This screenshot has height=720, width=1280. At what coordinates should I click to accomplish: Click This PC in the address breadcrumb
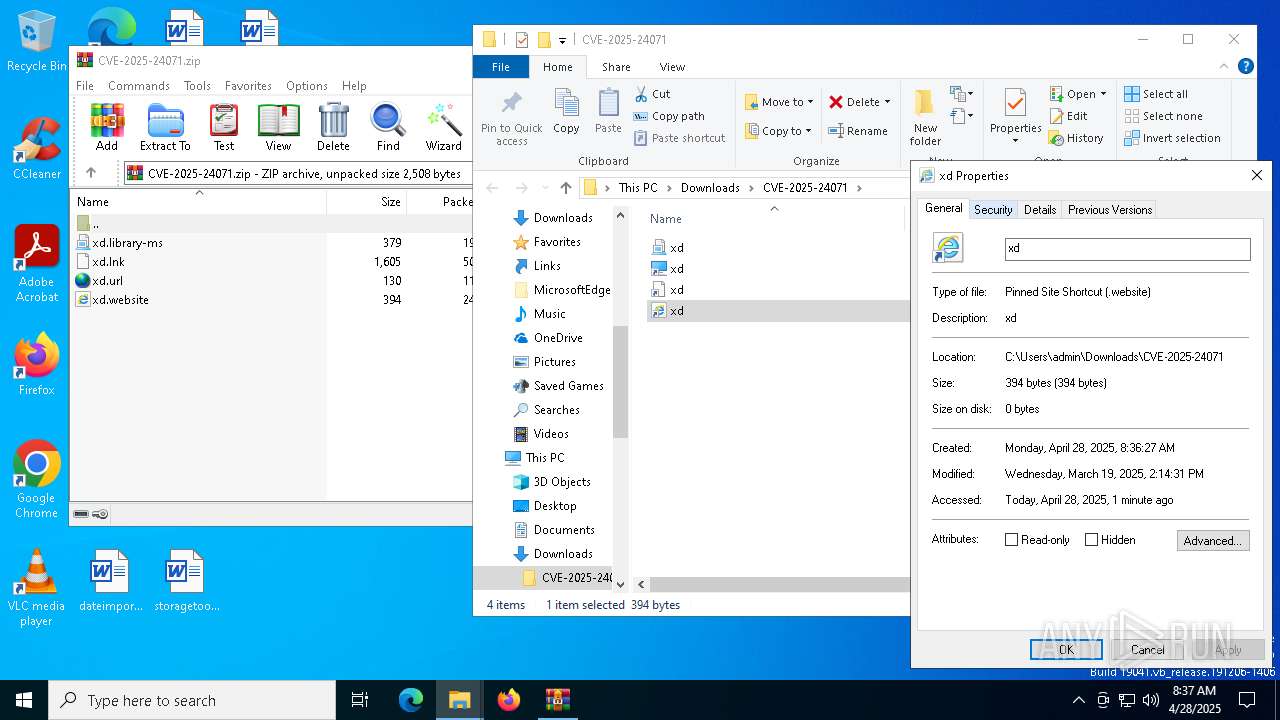(638, 187)
